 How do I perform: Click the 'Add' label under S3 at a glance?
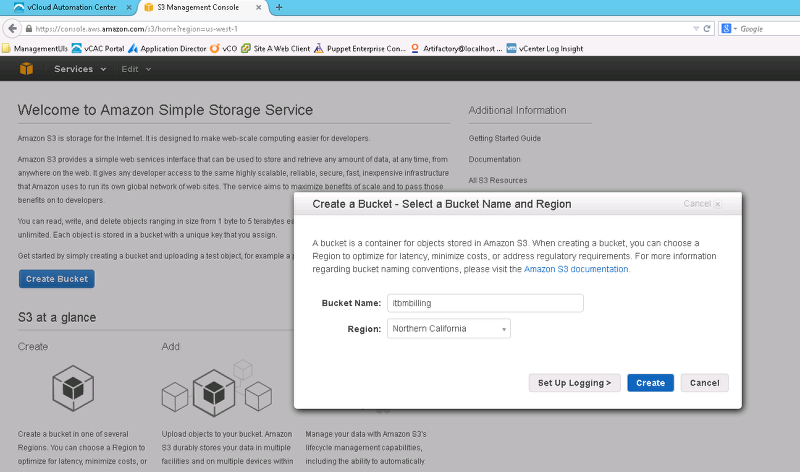pos(170,346)
